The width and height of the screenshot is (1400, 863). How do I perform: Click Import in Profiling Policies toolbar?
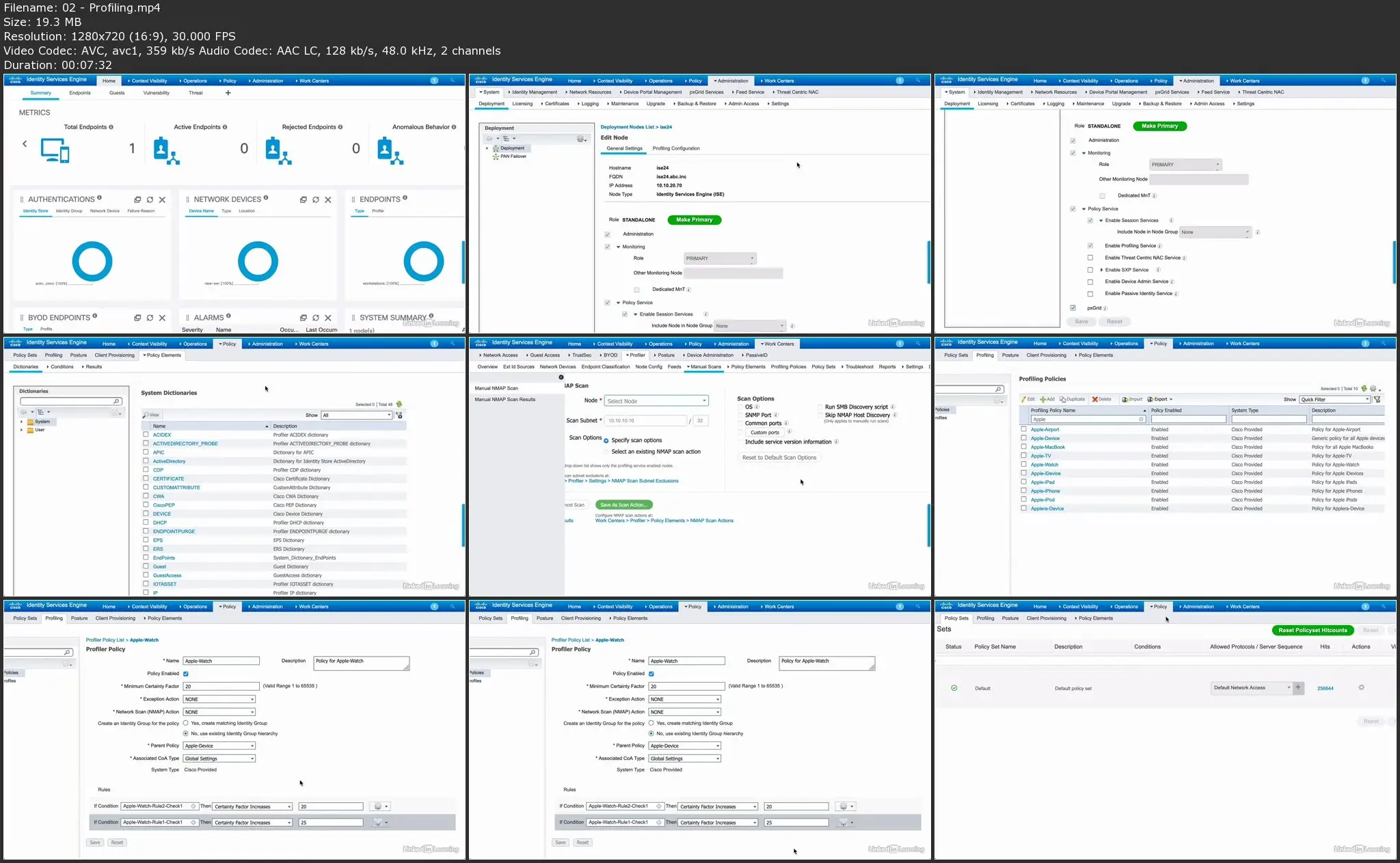pyautogui.click(x=1133, y=399)
